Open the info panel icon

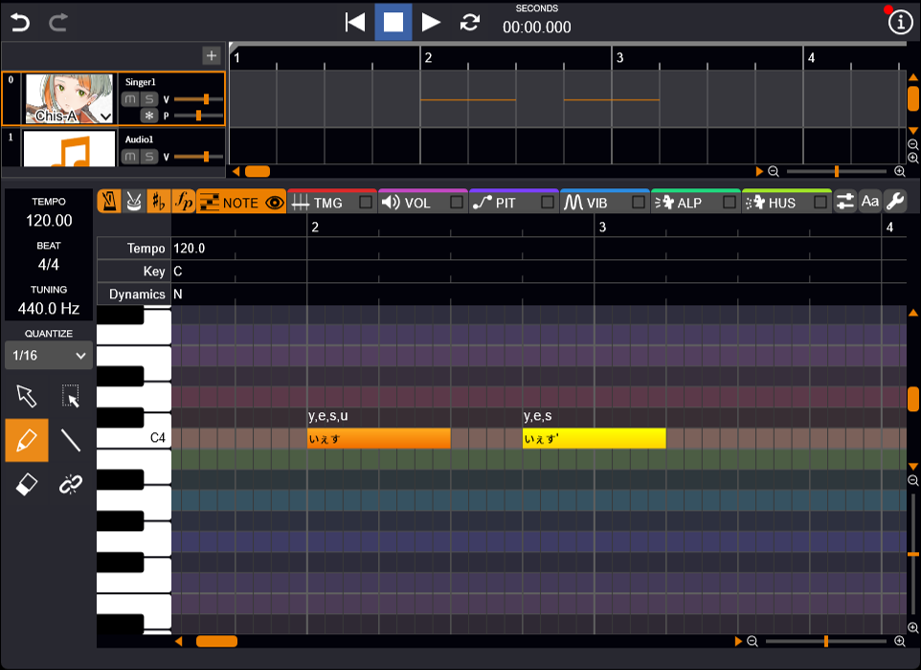[x=899, y=22]
